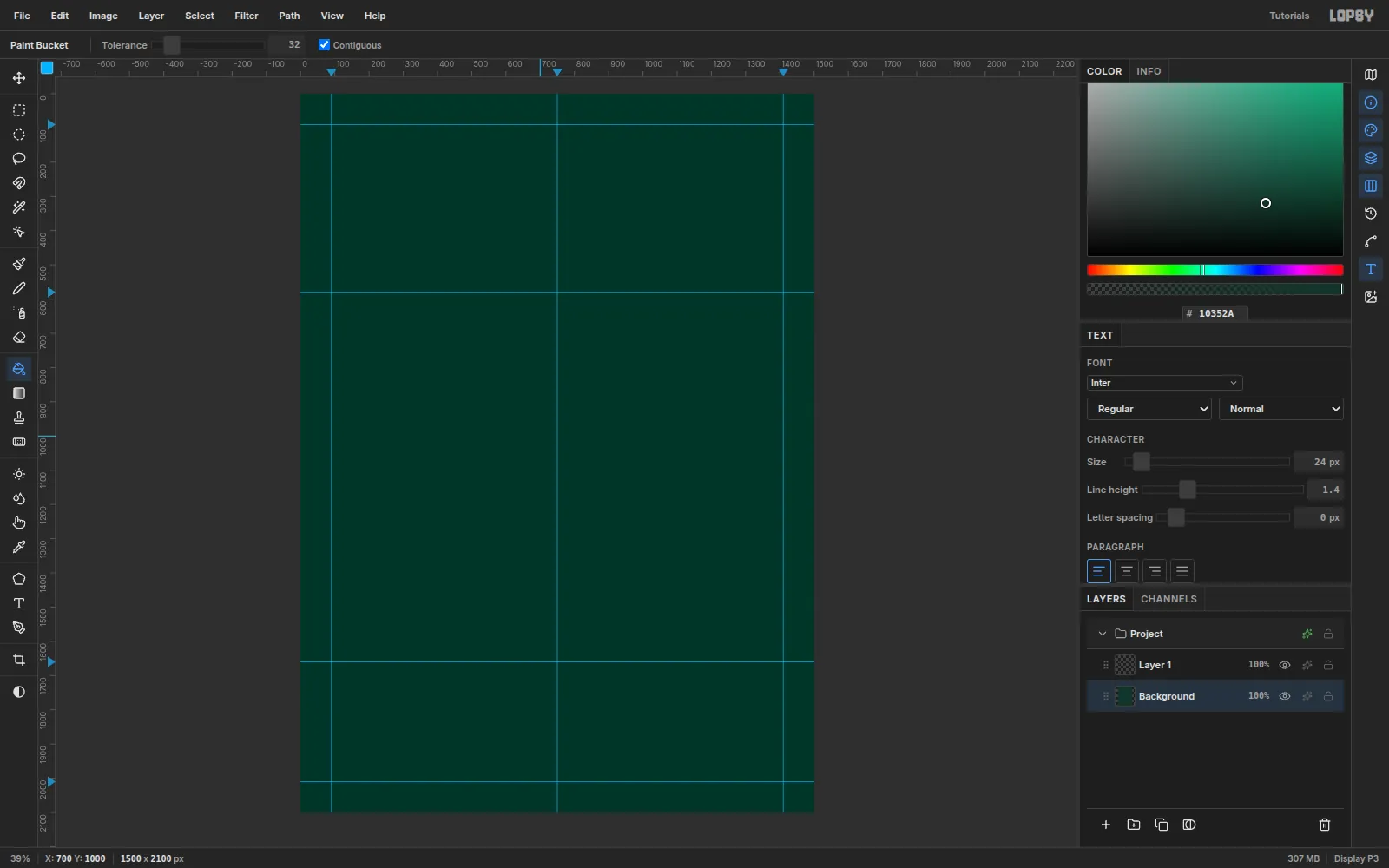
Task: Delete layer with trash icon
Action: (x=1325, y=825)
